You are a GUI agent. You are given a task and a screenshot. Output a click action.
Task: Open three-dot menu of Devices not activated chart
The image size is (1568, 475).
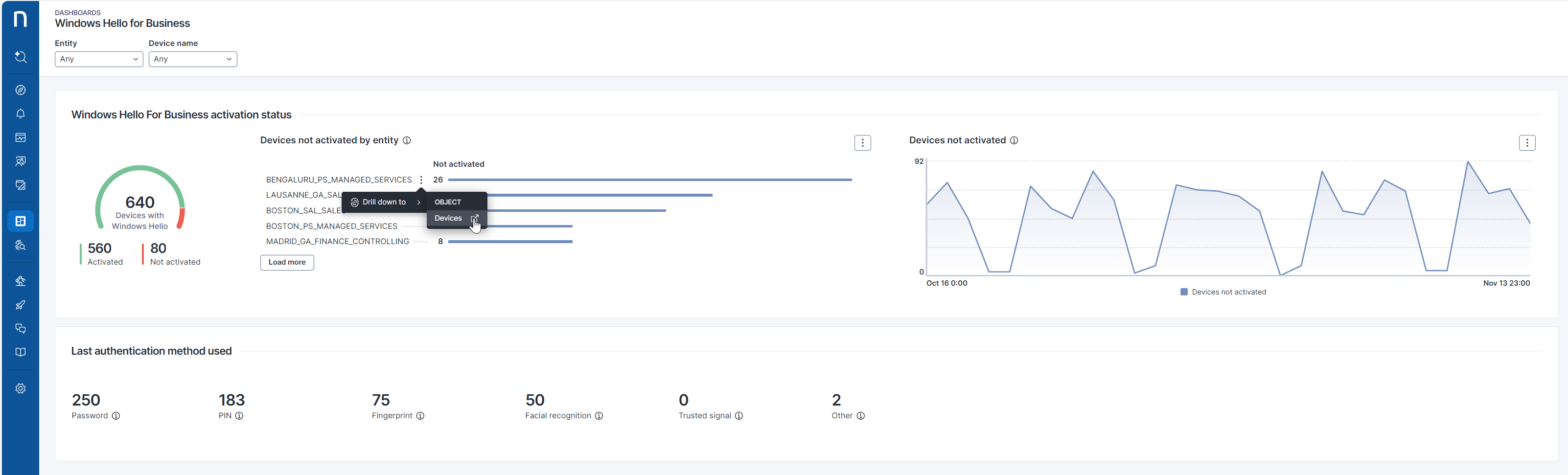(1526, 143)
